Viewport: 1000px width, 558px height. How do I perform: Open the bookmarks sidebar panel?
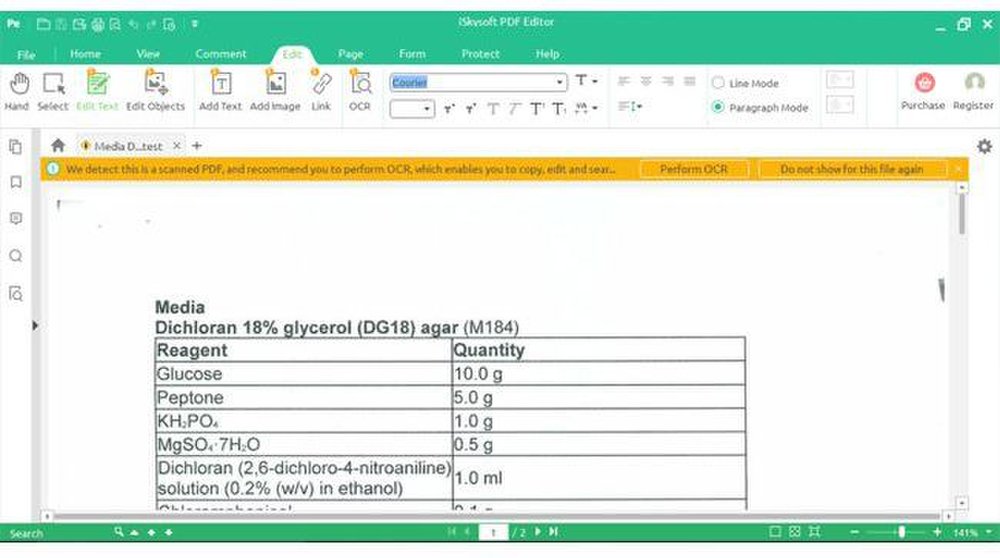pyautogui.click(x=16, y=182)
